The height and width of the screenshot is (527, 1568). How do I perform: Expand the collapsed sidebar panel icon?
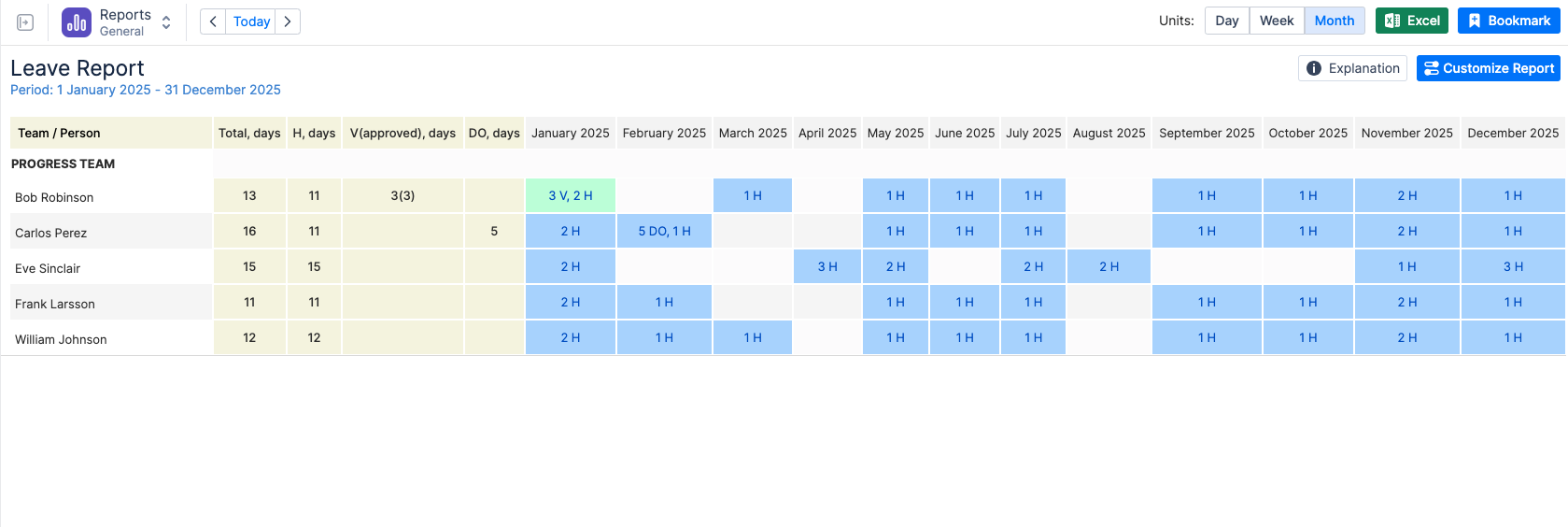[25, 22]
